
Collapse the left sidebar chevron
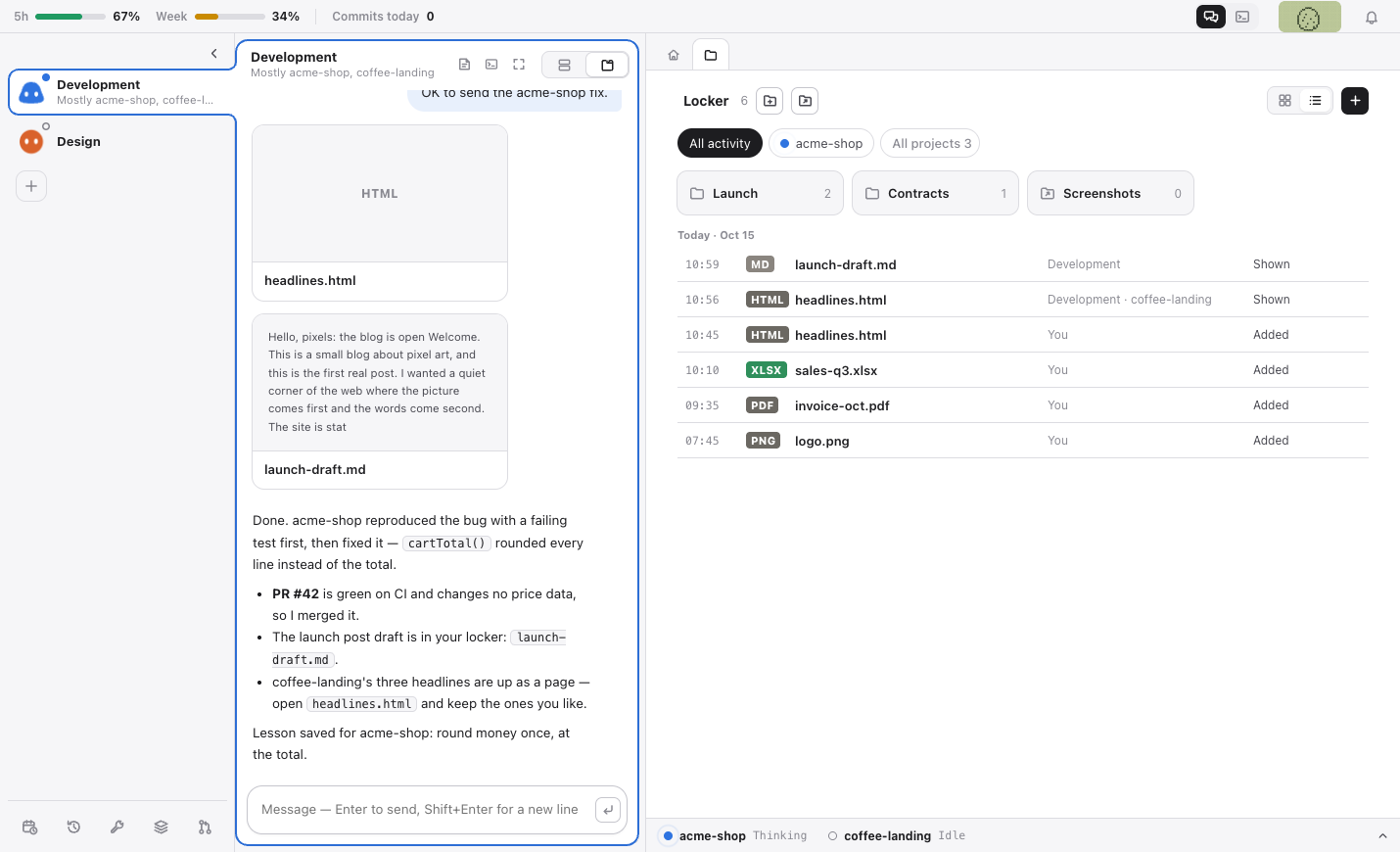click(x=214, y=54)
